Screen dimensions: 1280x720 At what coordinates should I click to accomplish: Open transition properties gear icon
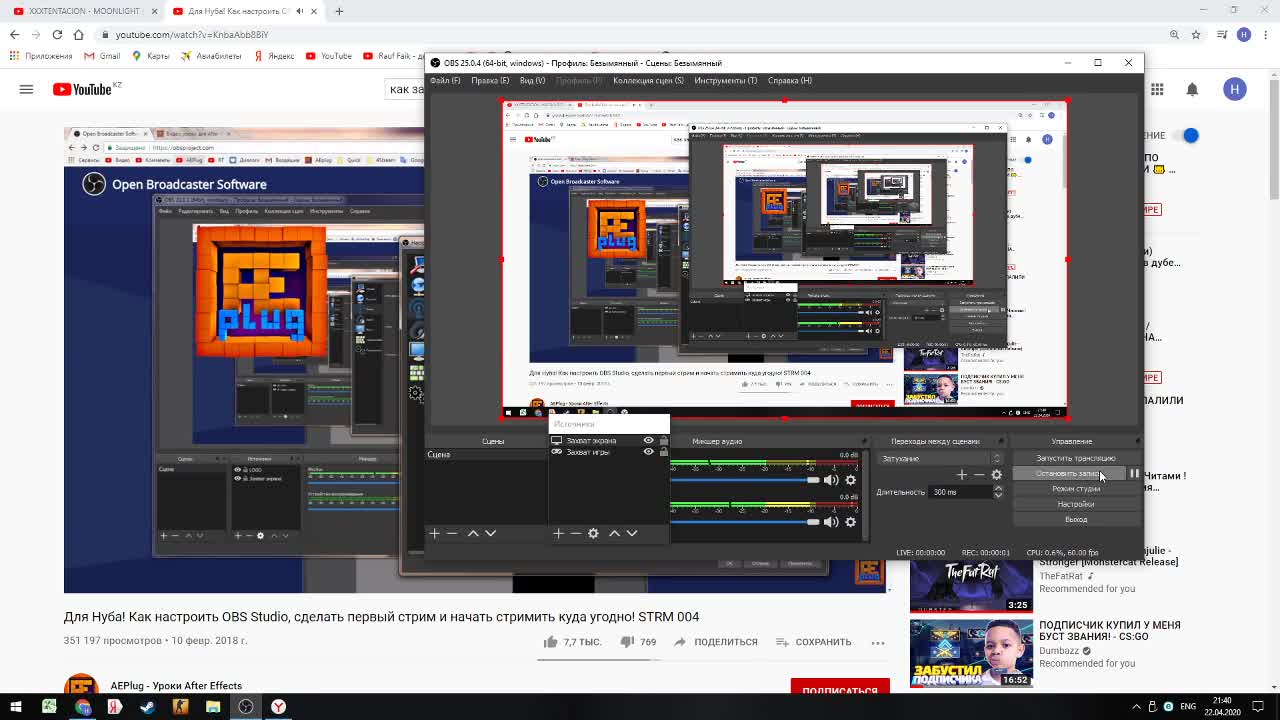pos(996,475)
